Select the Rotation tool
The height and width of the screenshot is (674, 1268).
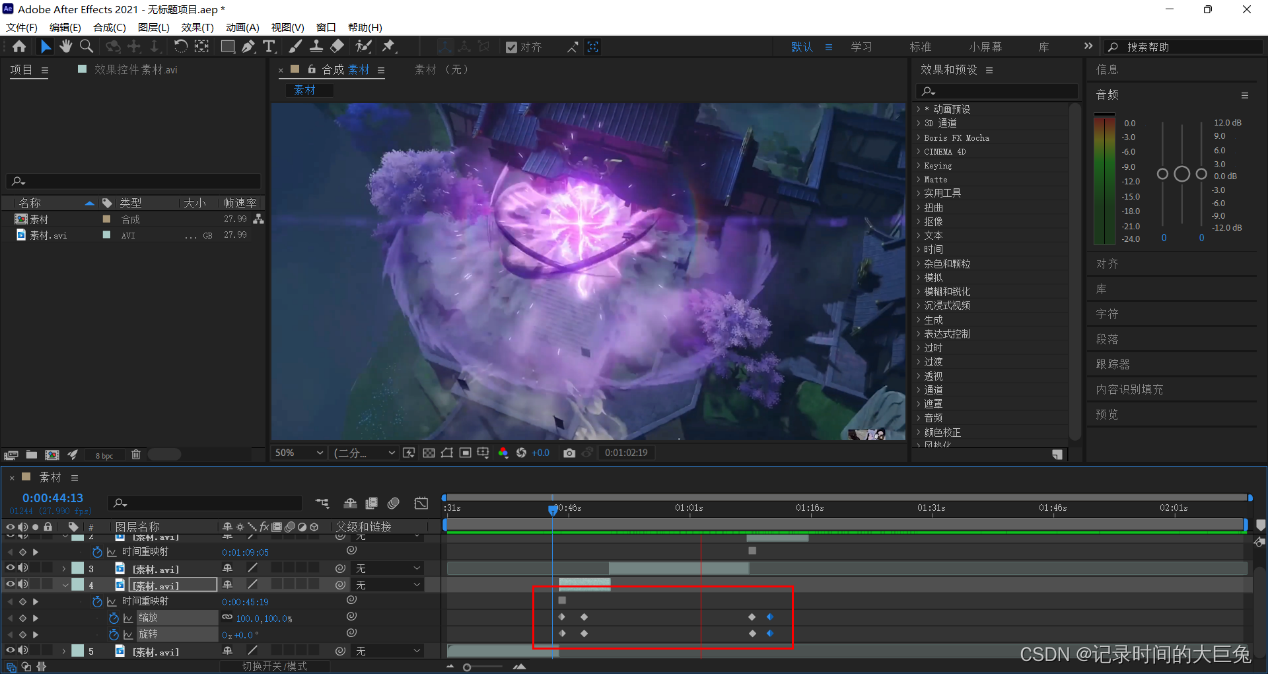point(180,46)
